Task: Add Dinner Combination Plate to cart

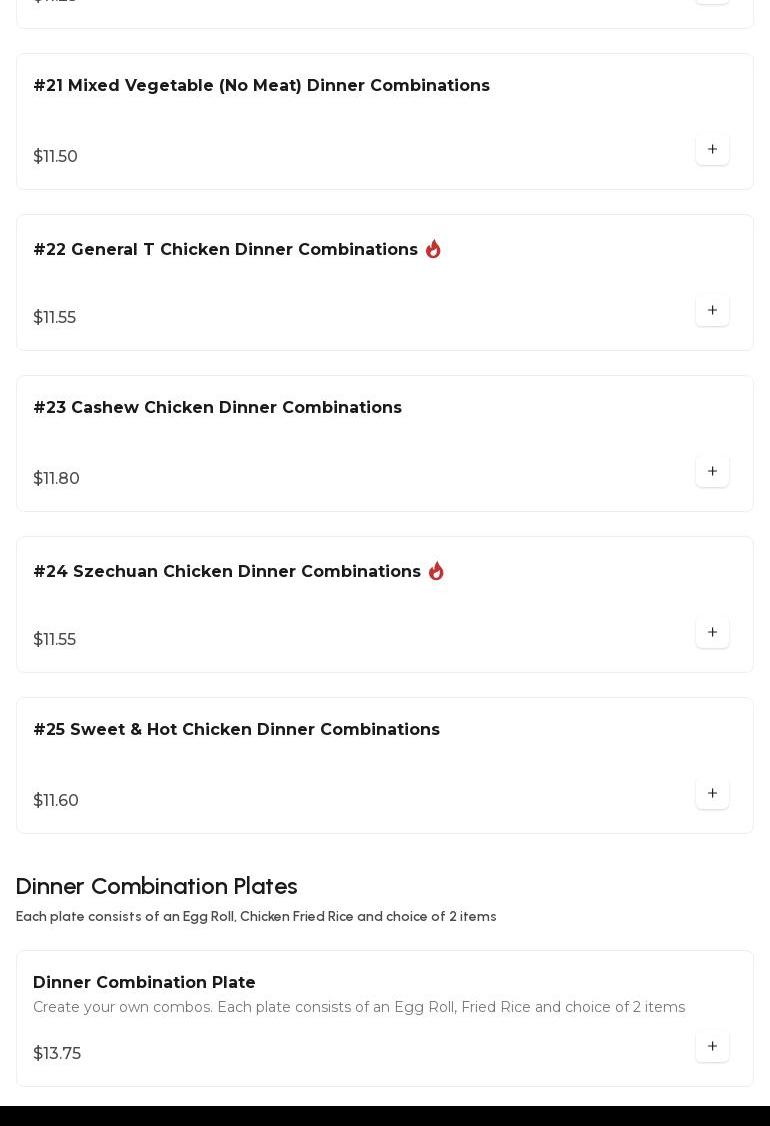Action: pyautogui.click(x=712, y=1047)
